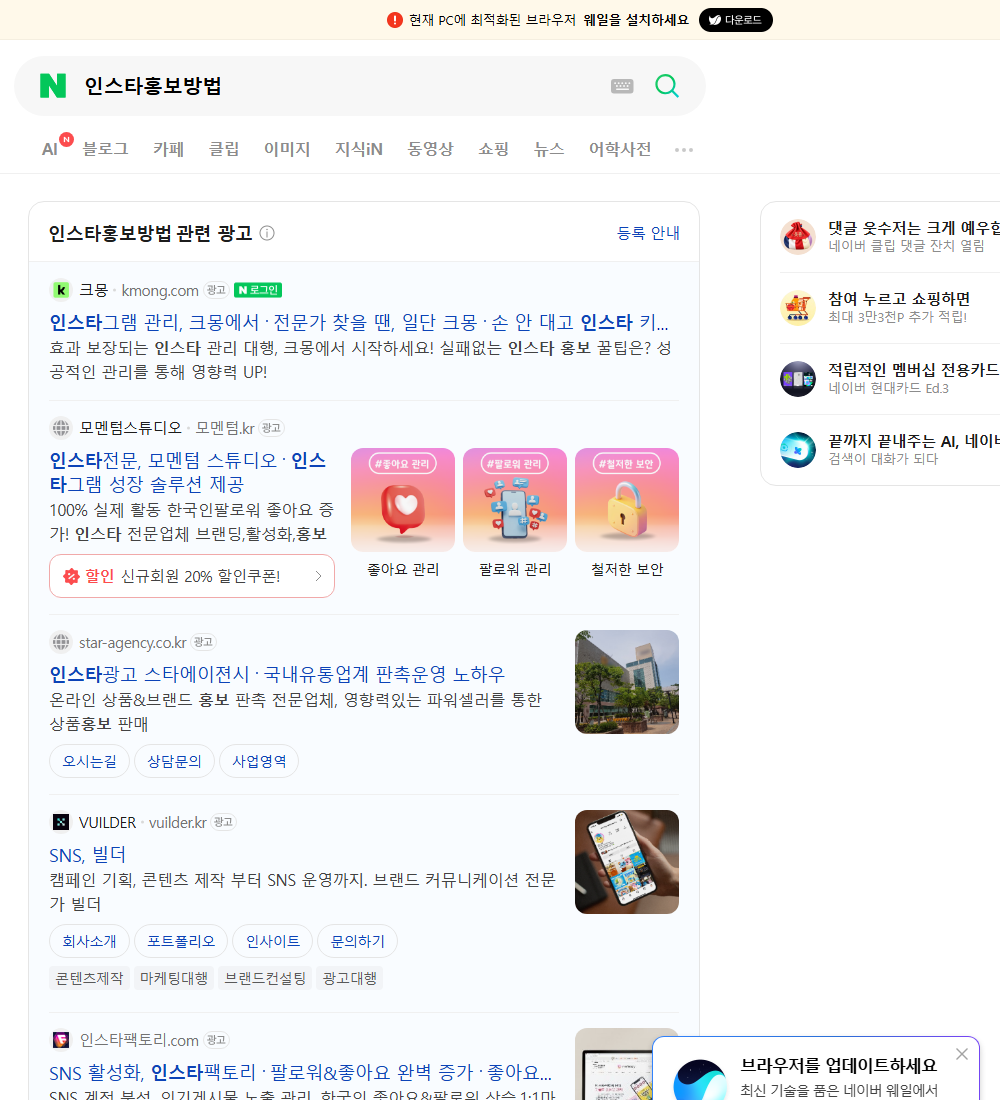Click the globe icon beside 모멘텀스튜디오

point(61,427)
